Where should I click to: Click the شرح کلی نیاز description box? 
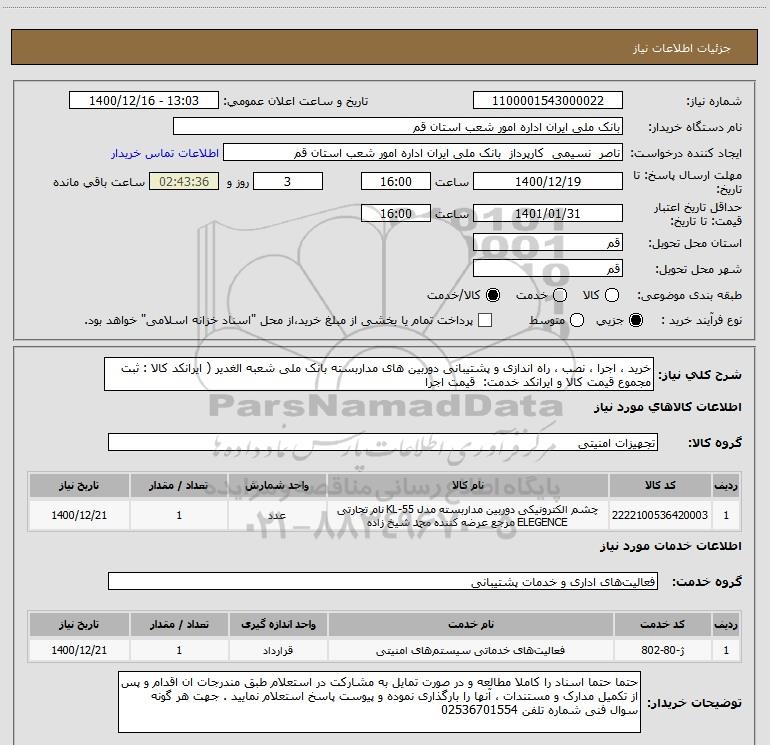coord(379,375)
